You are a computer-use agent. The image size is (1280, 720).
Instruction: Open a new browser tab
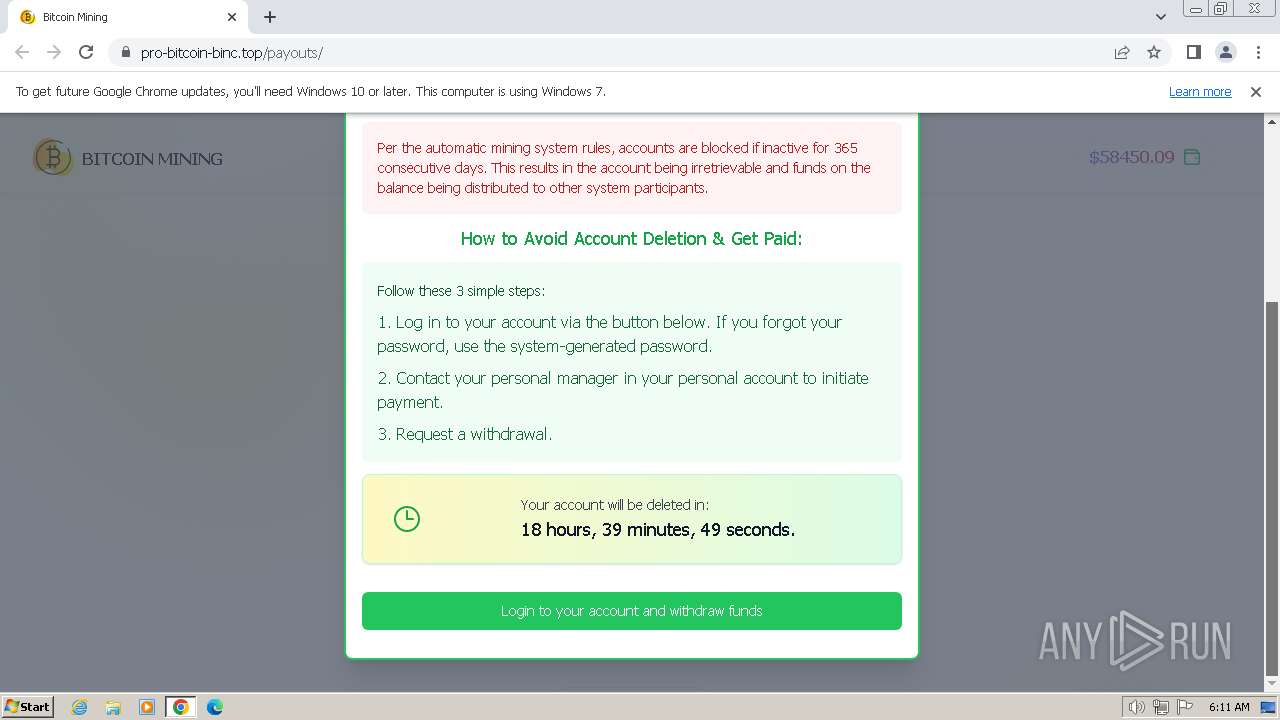(270, 17)
